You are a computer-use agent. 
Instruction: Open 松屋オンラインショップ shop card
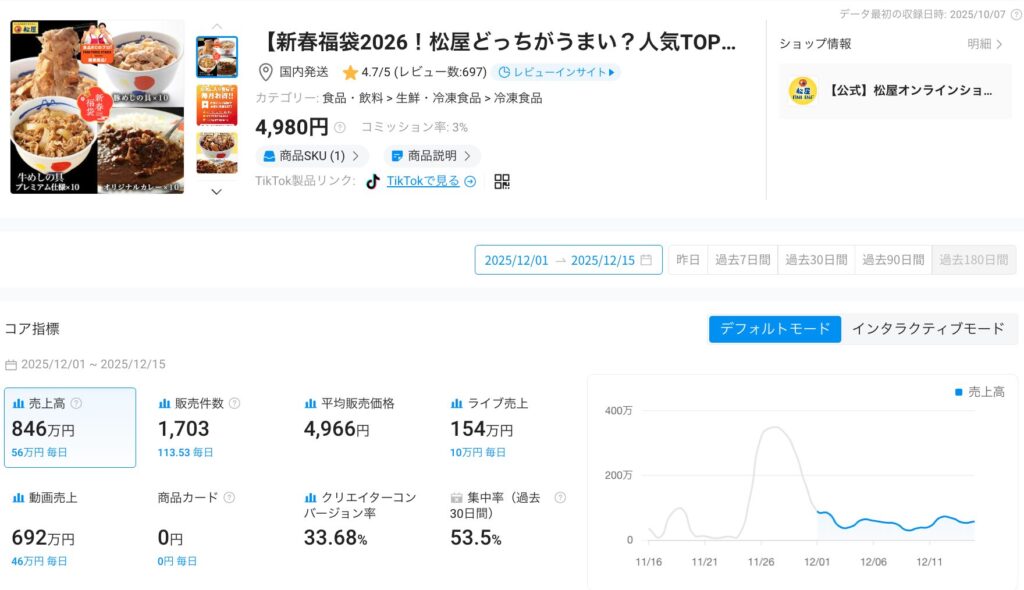point(895,91)
